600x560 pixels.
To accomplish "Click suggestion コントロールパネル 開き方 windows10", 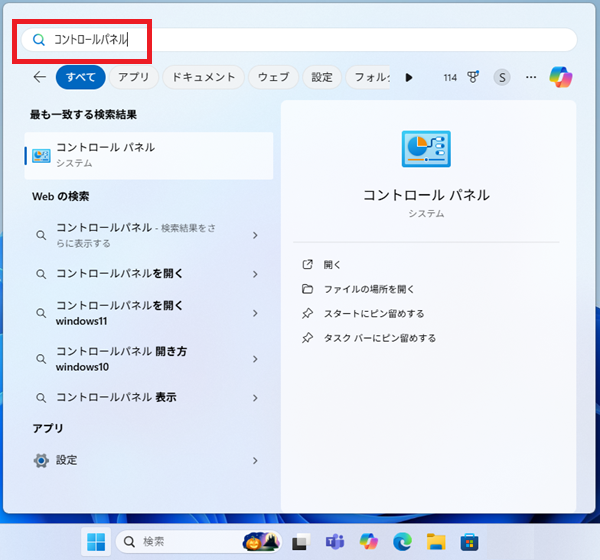I will (121, 359).
